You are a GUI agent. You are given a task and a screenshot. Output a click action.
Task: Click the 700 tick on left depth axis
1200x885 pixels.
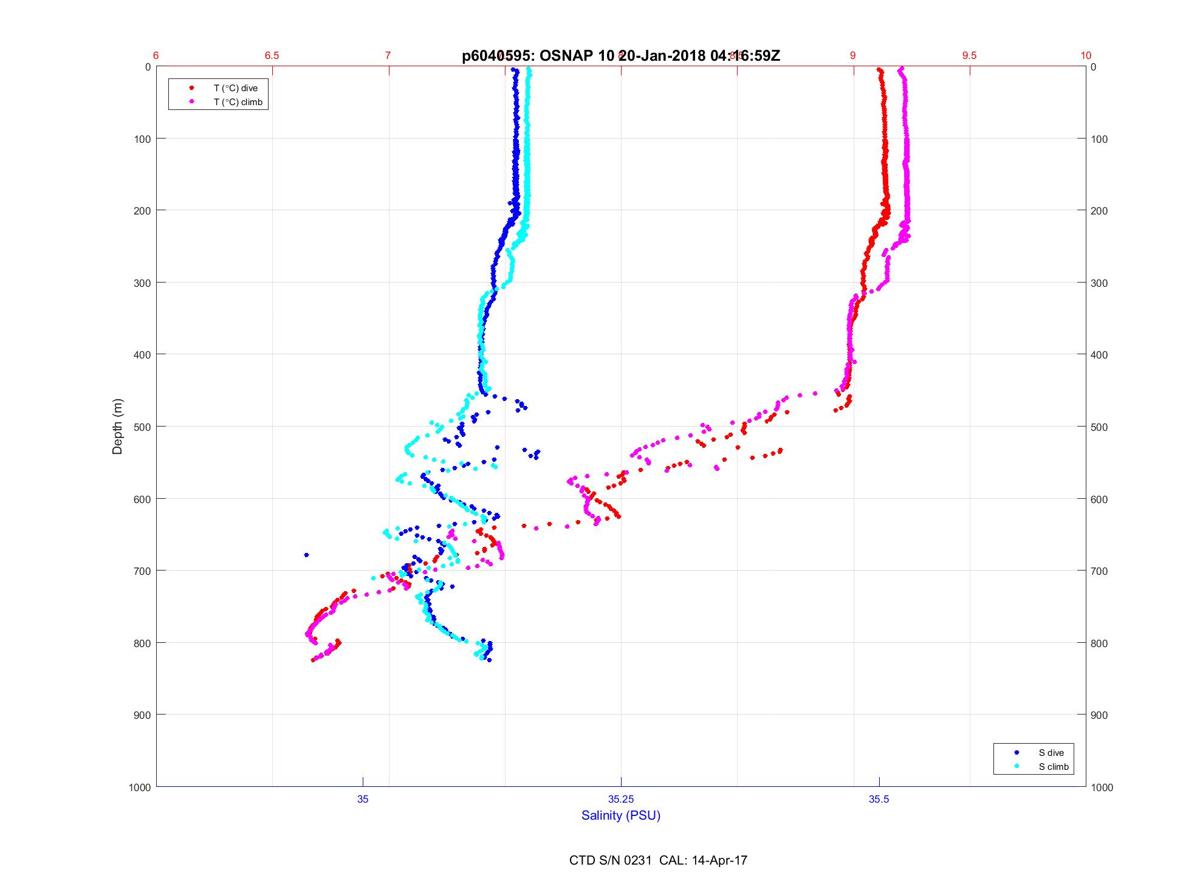(141, 571)
